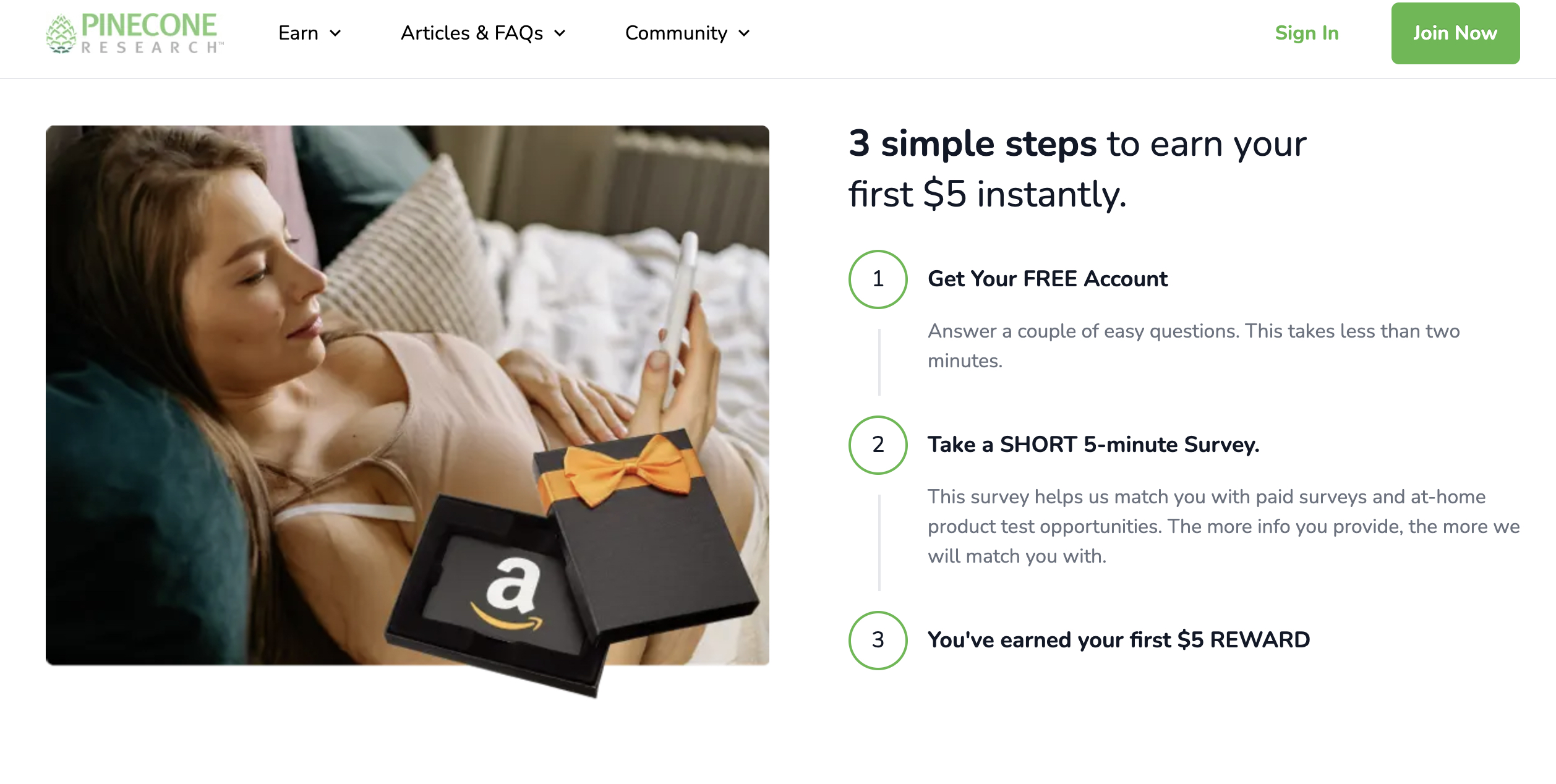Click the Get Your FREE Account heading
Viewport: 1556px width, 784px height.
[x=1048, y=279]
